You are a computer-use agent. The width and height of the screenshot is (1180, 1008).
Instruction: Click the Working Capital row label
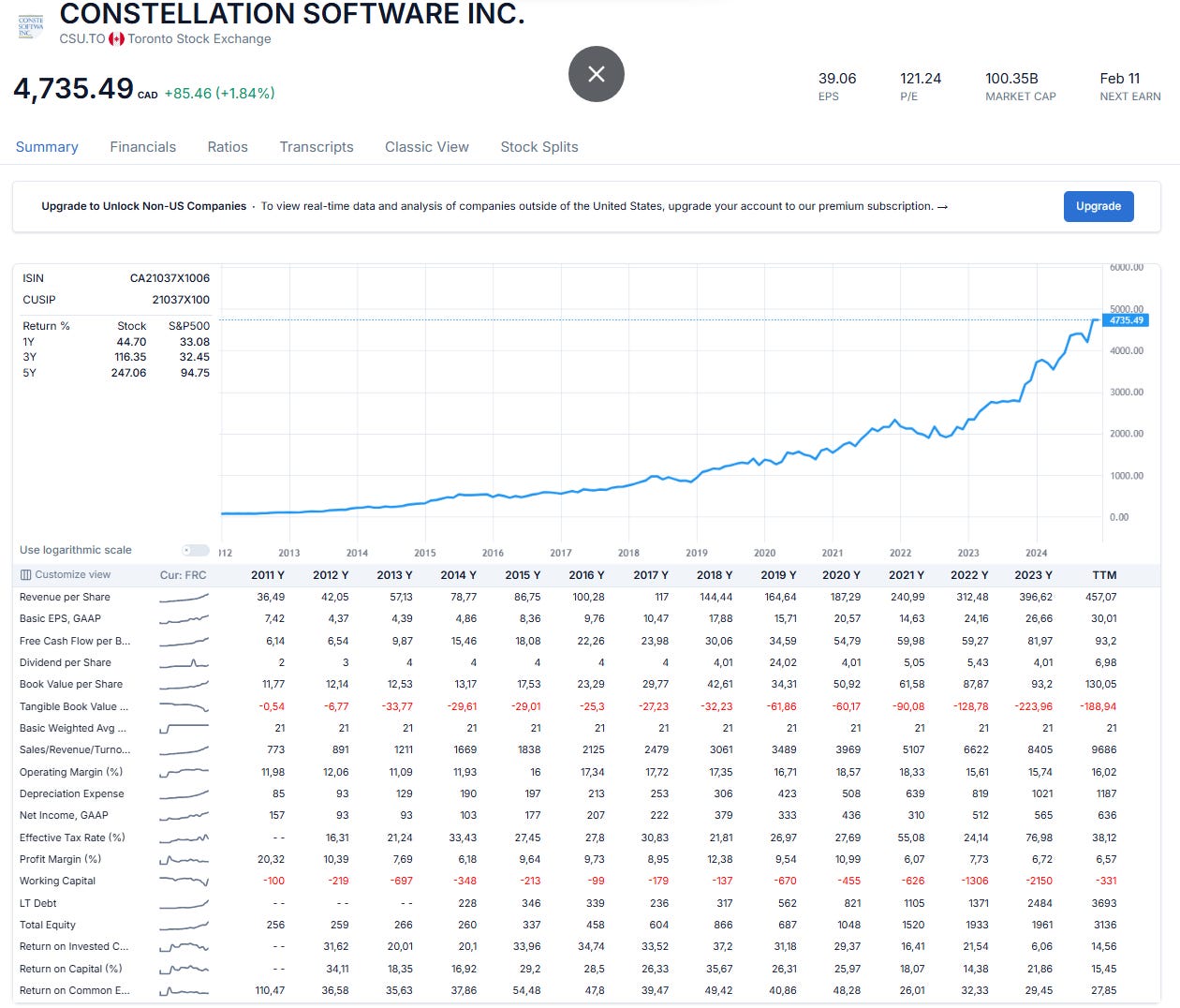point(57,881)
